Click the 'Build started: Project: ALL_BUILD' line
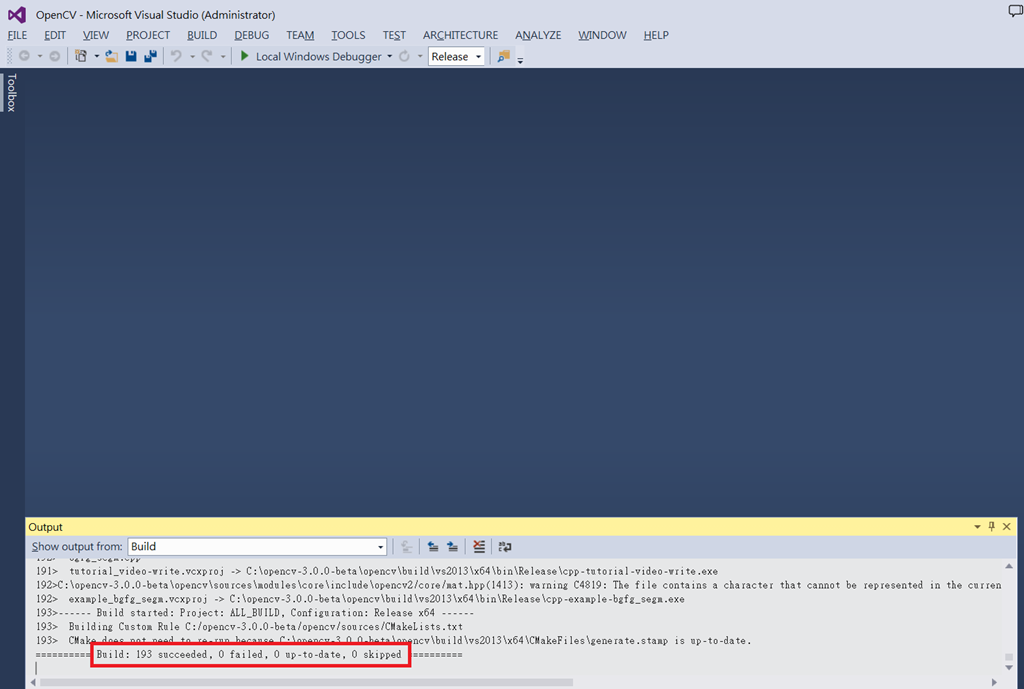Image resolution: width=1024 pixels, height=689 pixels. point(255,613)
